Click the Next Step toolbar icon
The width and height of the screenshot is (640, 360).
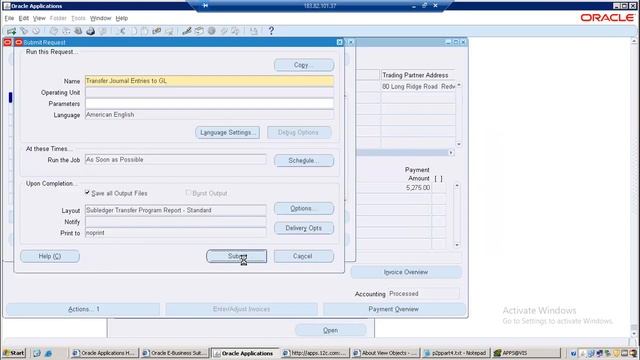click(x=66, y=31)
